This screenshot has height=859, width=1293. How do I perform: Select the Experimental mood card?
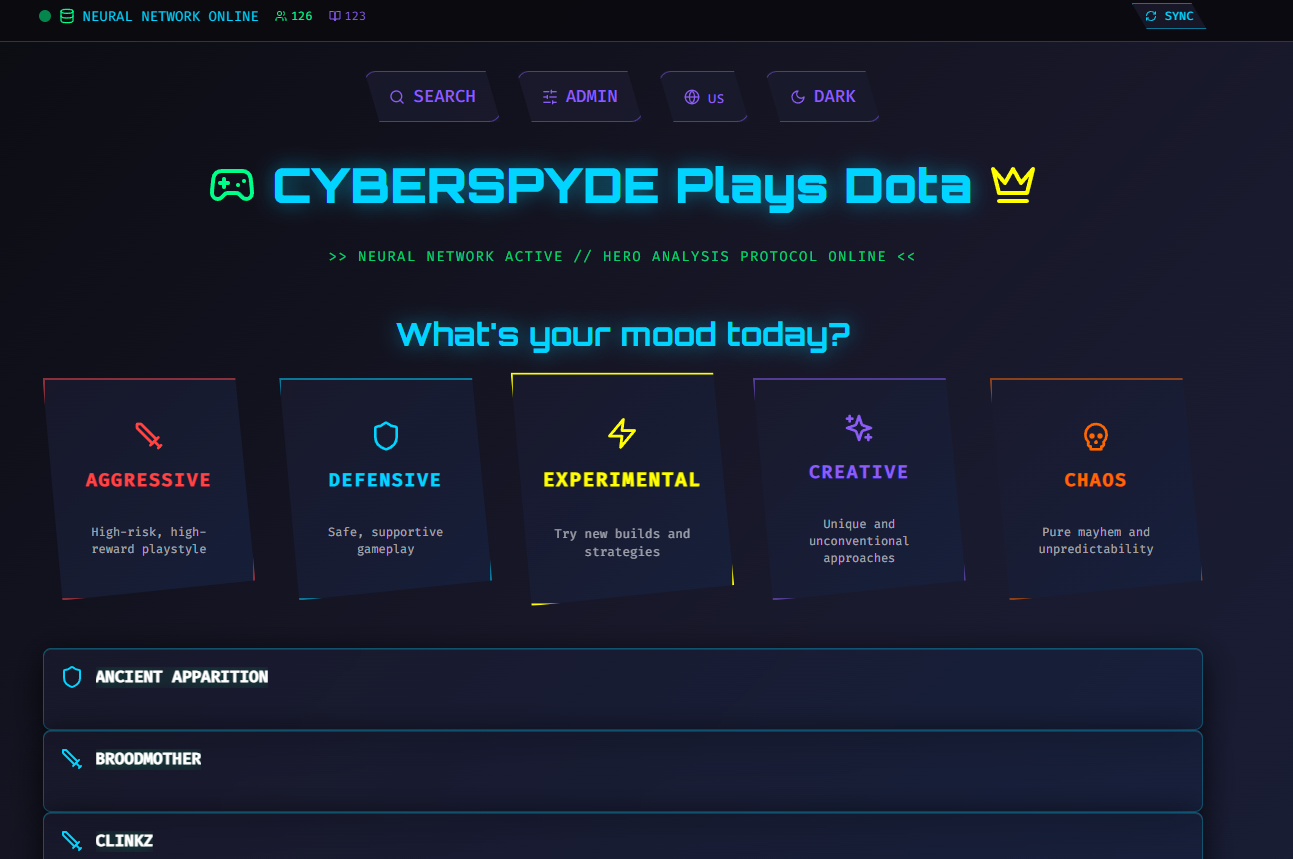pos(622,489)
